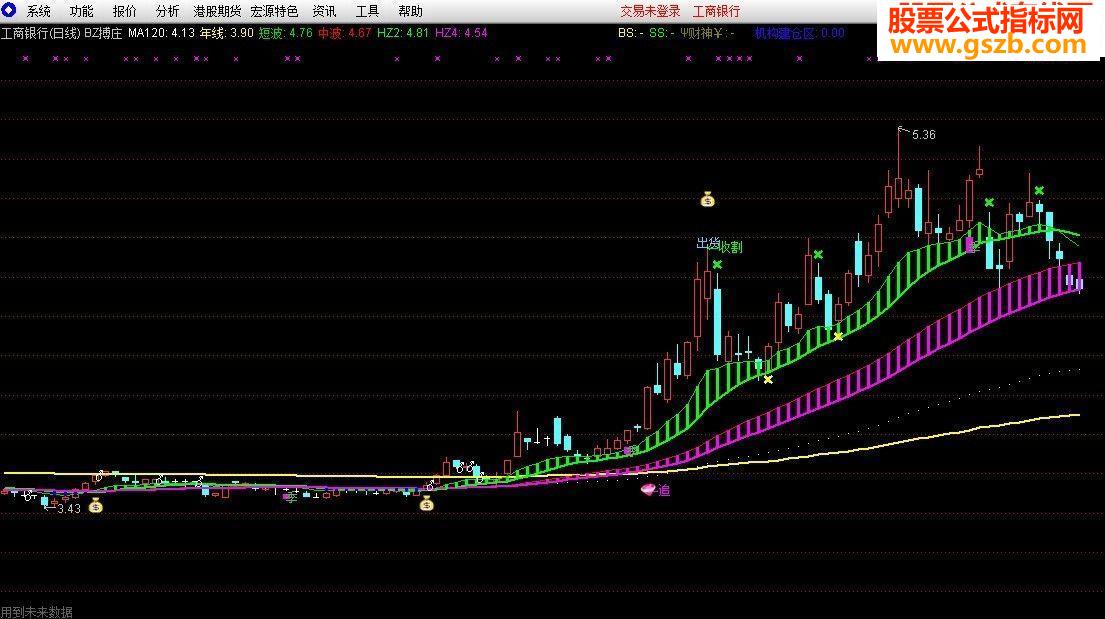The width and height of the screenshot is (1105, 619).
Task: Click the money bag icon above 出货
Action: click(x=708, y=200)
